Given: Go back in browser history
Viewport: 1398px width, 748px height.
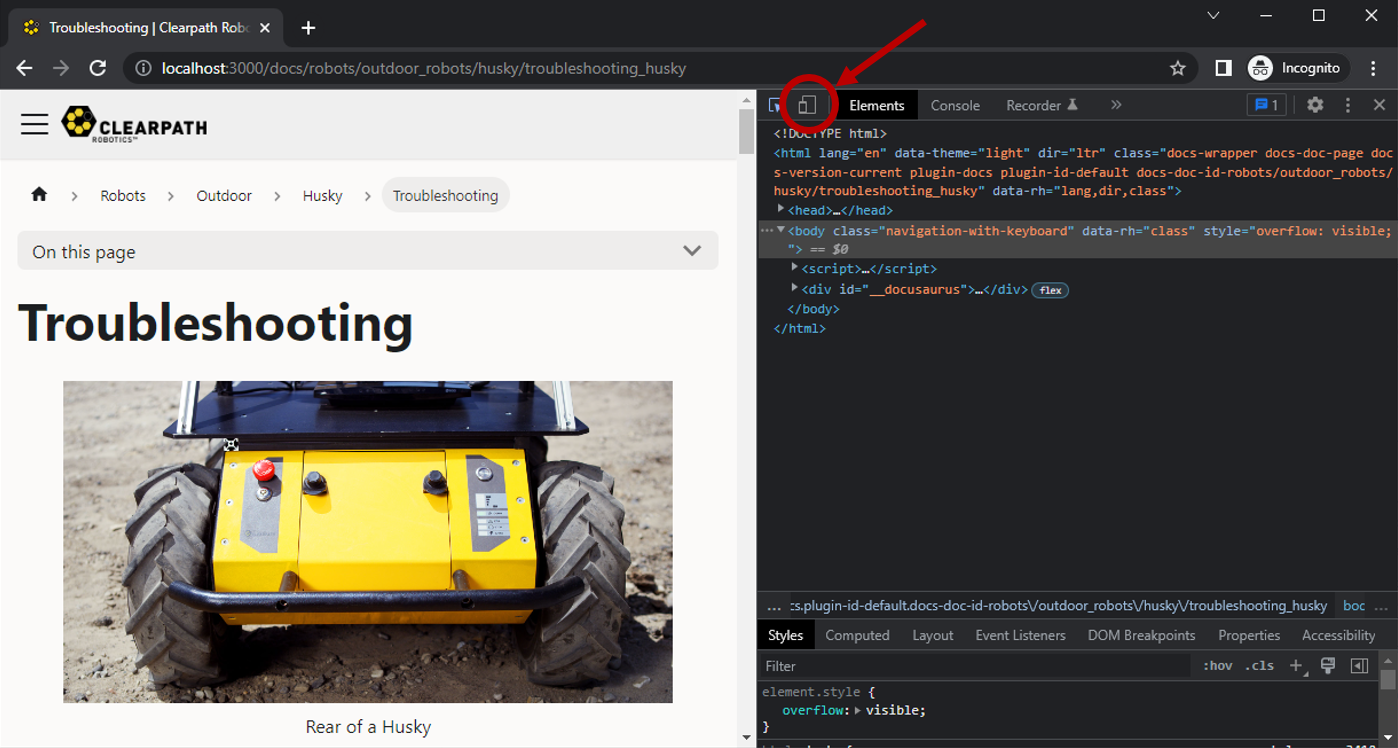Looking at the screenshot, I should 24,68.
